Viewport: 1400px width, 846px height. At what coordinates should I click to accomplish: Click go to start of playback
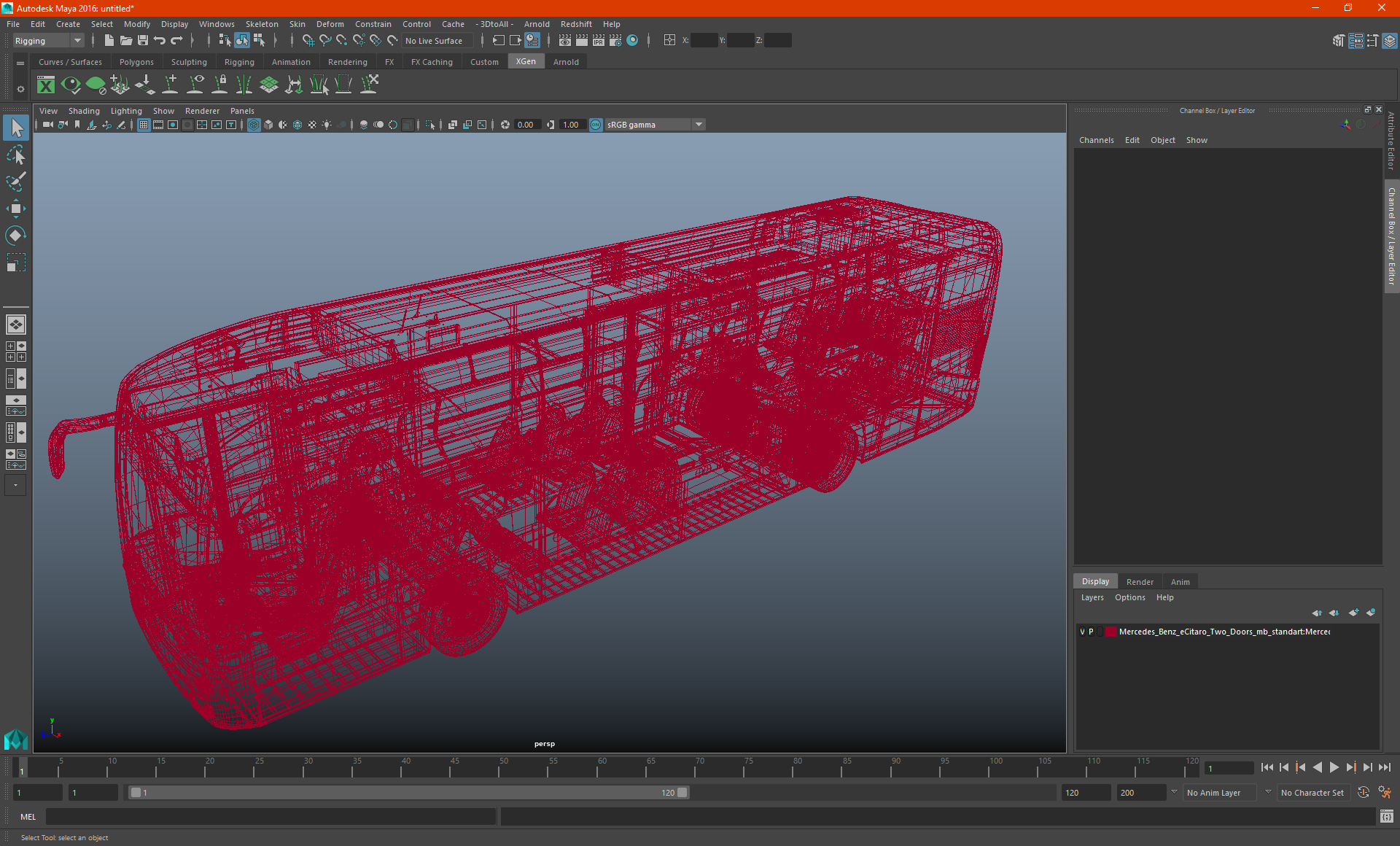pos(1267,767)
